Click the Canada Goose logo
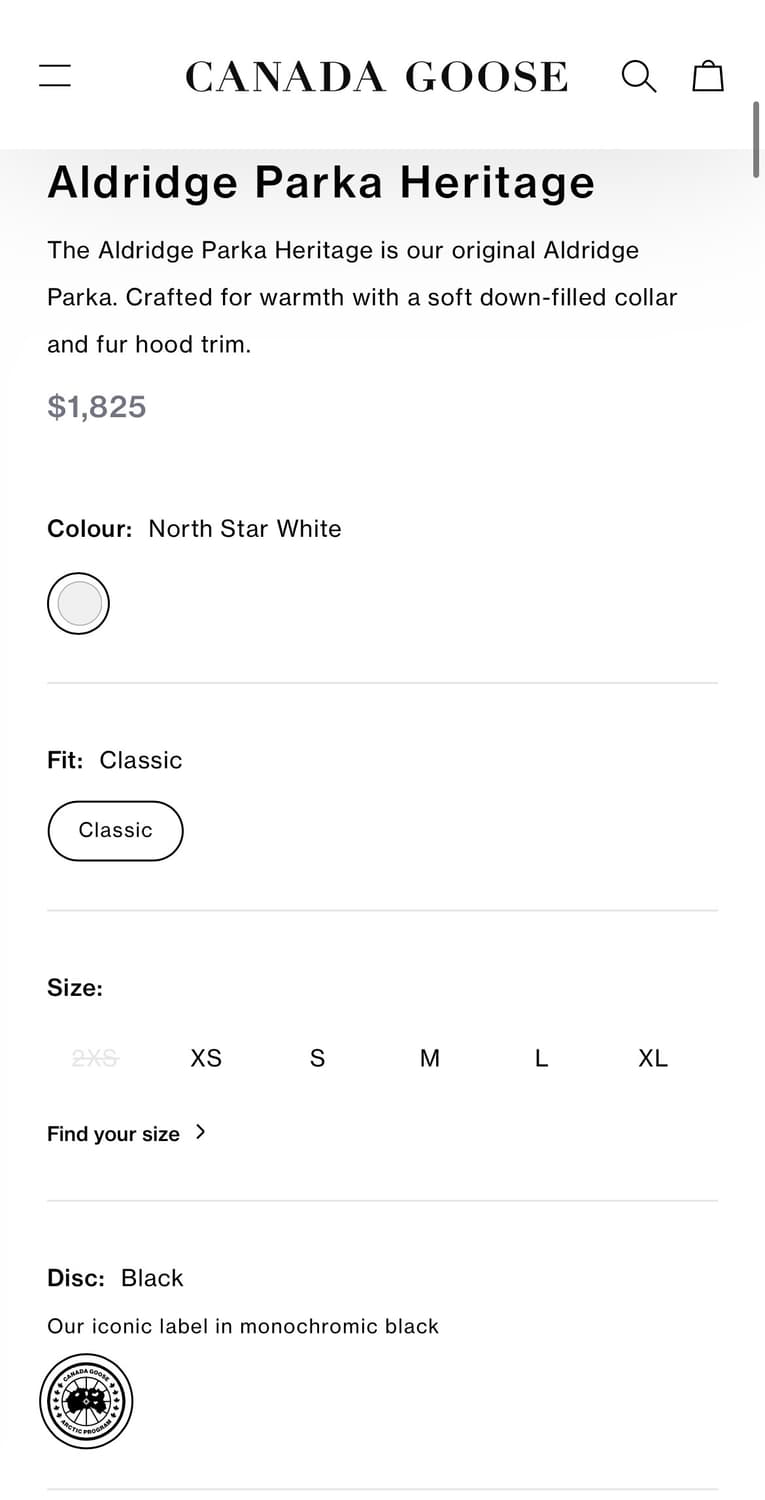 pyautogui.click(x=376, y=77)
